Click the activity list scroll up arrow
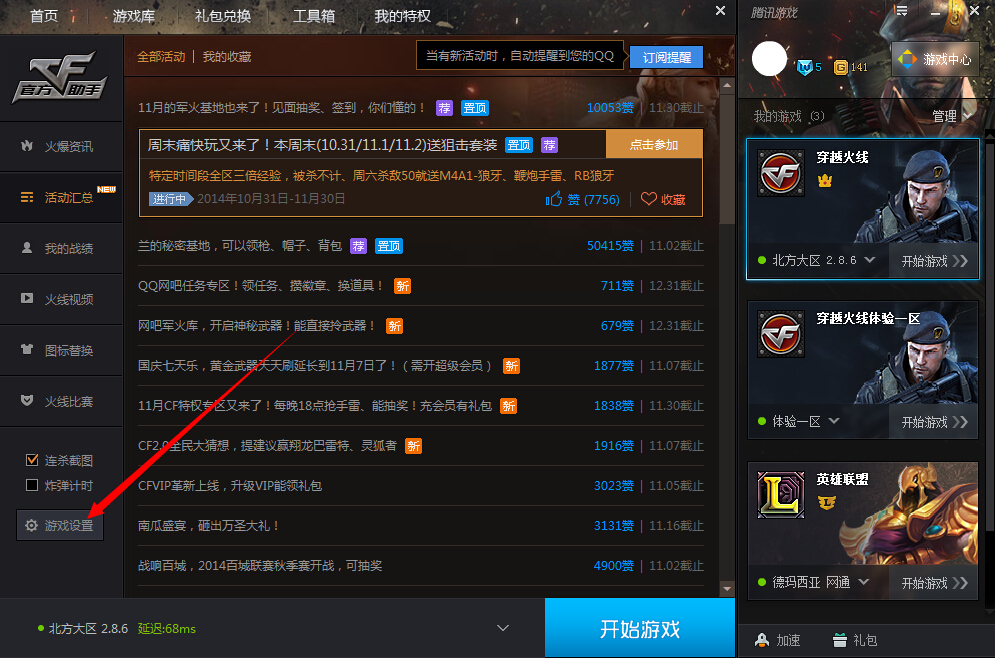 tap(727, 85)
